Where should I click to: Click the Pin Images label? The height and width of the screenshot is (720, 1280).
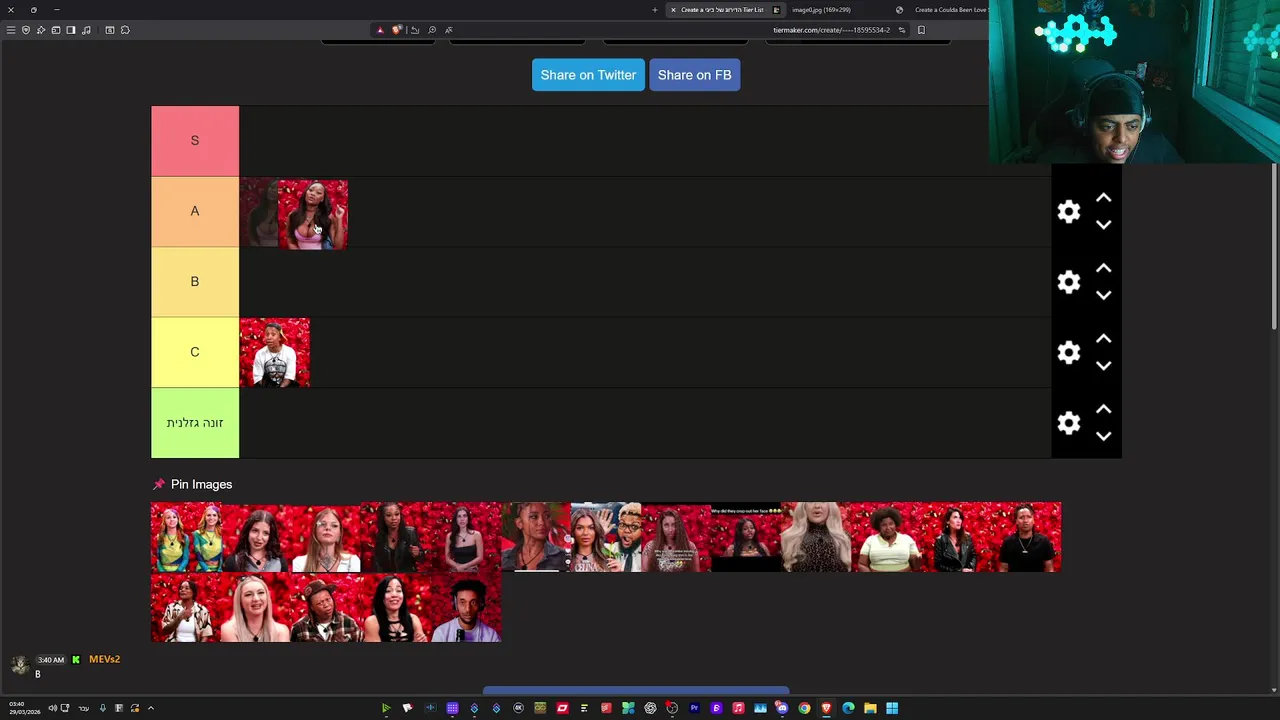[201, 484]
